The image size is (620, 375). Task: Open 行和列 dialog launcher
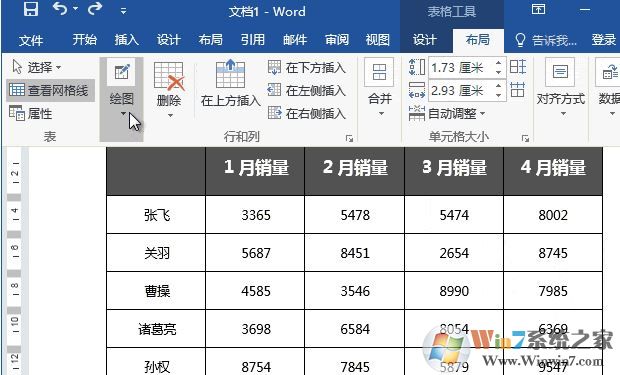pyautogui.click(x=349, y=138)
